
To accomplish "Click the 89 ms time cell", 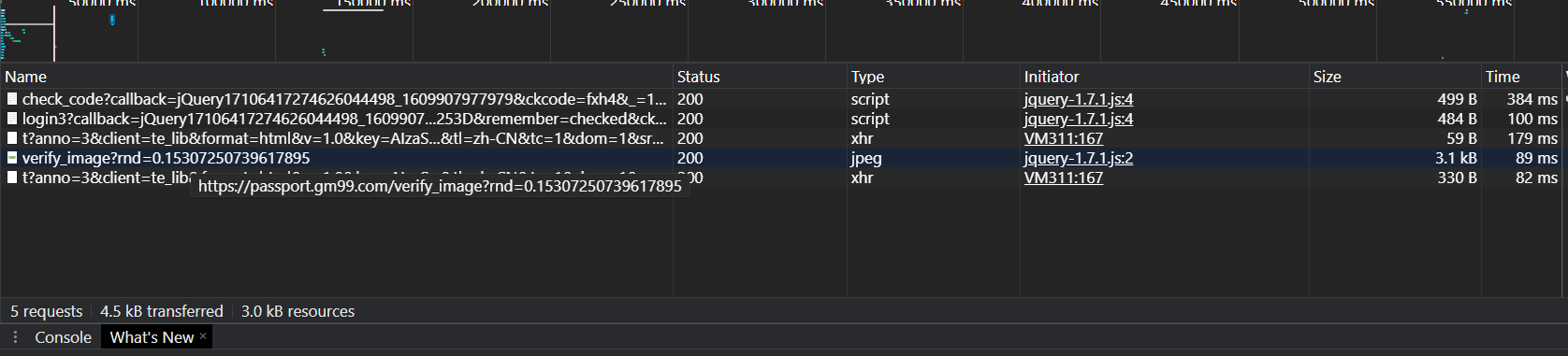I will point(1536,158).
